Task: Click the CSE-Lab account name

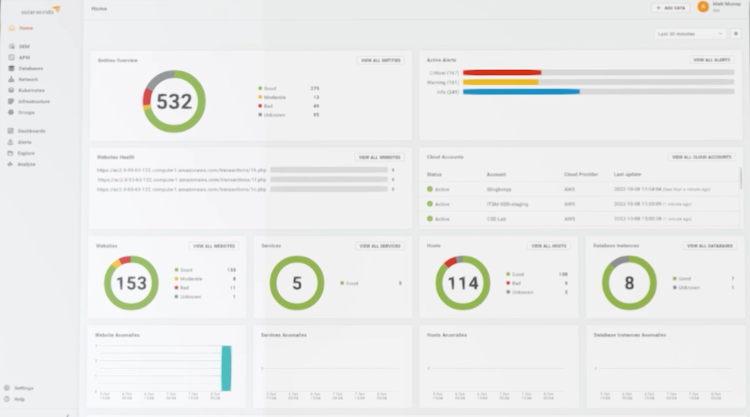Action: pyautogui.click(x=496, y=219)
